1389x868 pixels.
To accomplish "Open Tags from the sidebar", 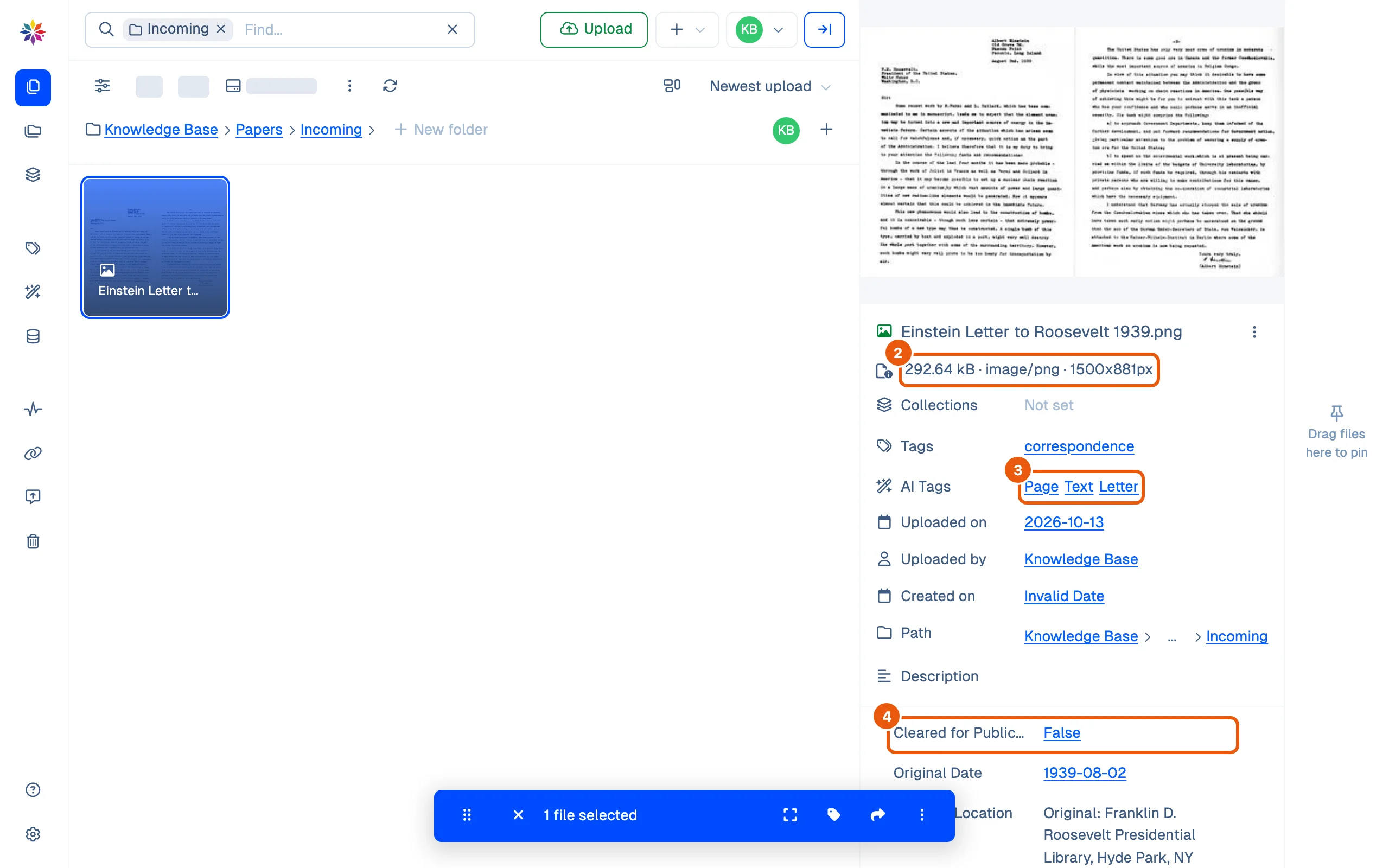I will pos(33,248).
